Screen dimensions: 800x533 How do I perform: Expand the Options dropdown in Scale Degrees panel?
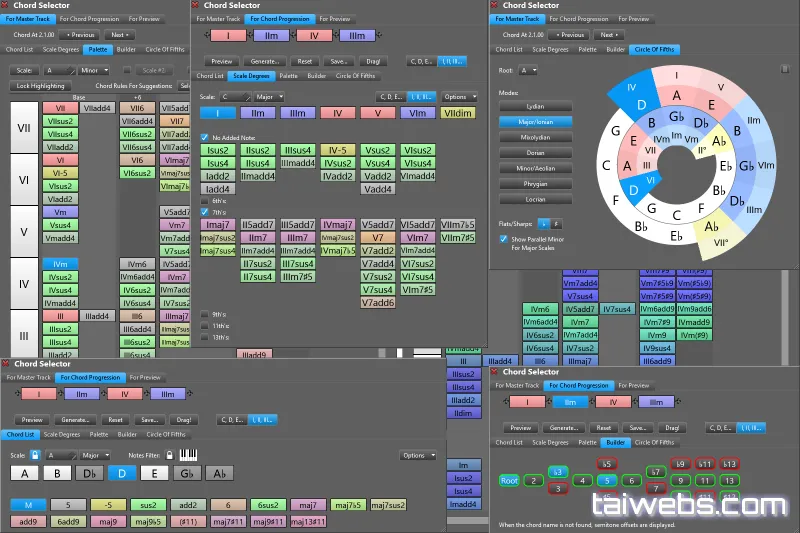coord(459,97)
